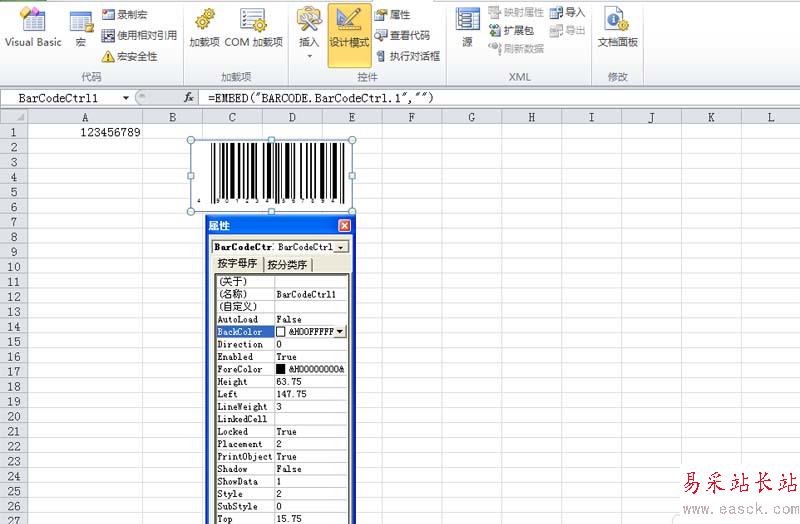Open the Macros (宏) dialog
The width and height of the screenshot is (800, 524).
[x=81, y=29]
